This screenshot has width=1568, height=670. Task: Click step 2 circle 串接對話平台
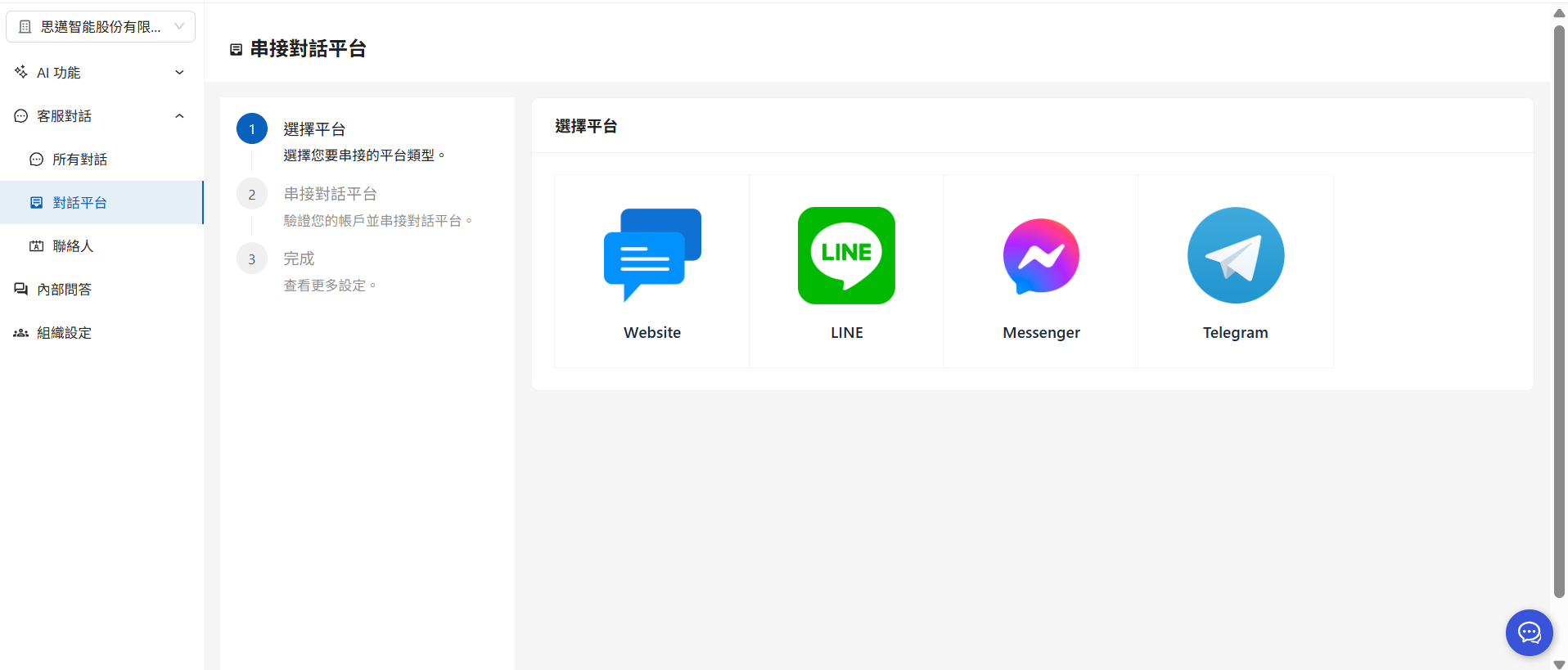pyautogui.click(x=252, y=194)
